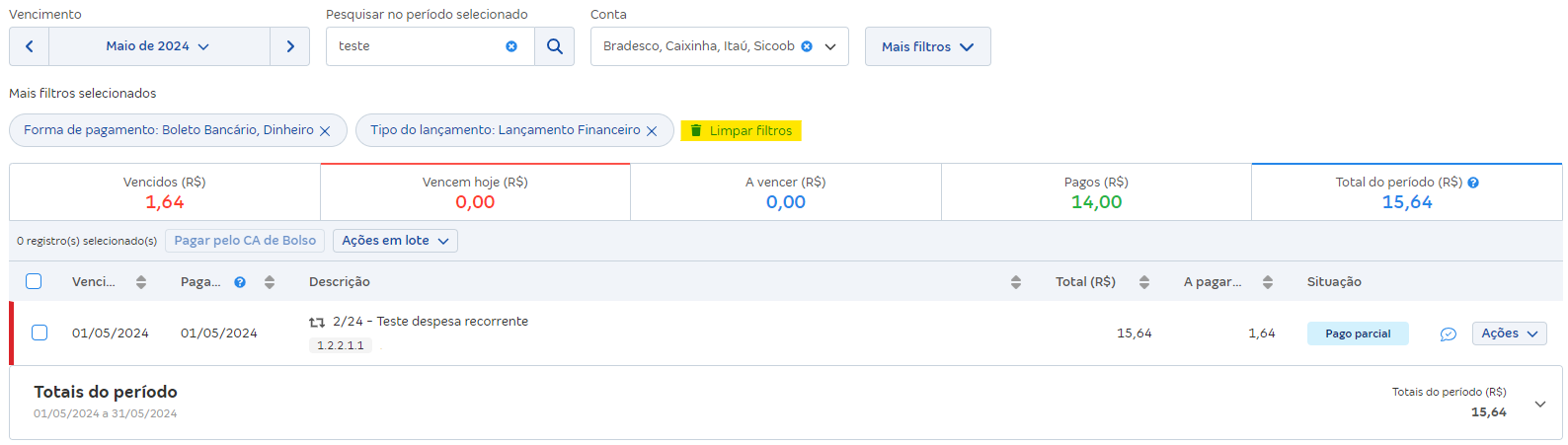Advance to next month with right arrow
Image resolution: width=1568 pixels, height=445 pixels.
click(x=289, y=46)
